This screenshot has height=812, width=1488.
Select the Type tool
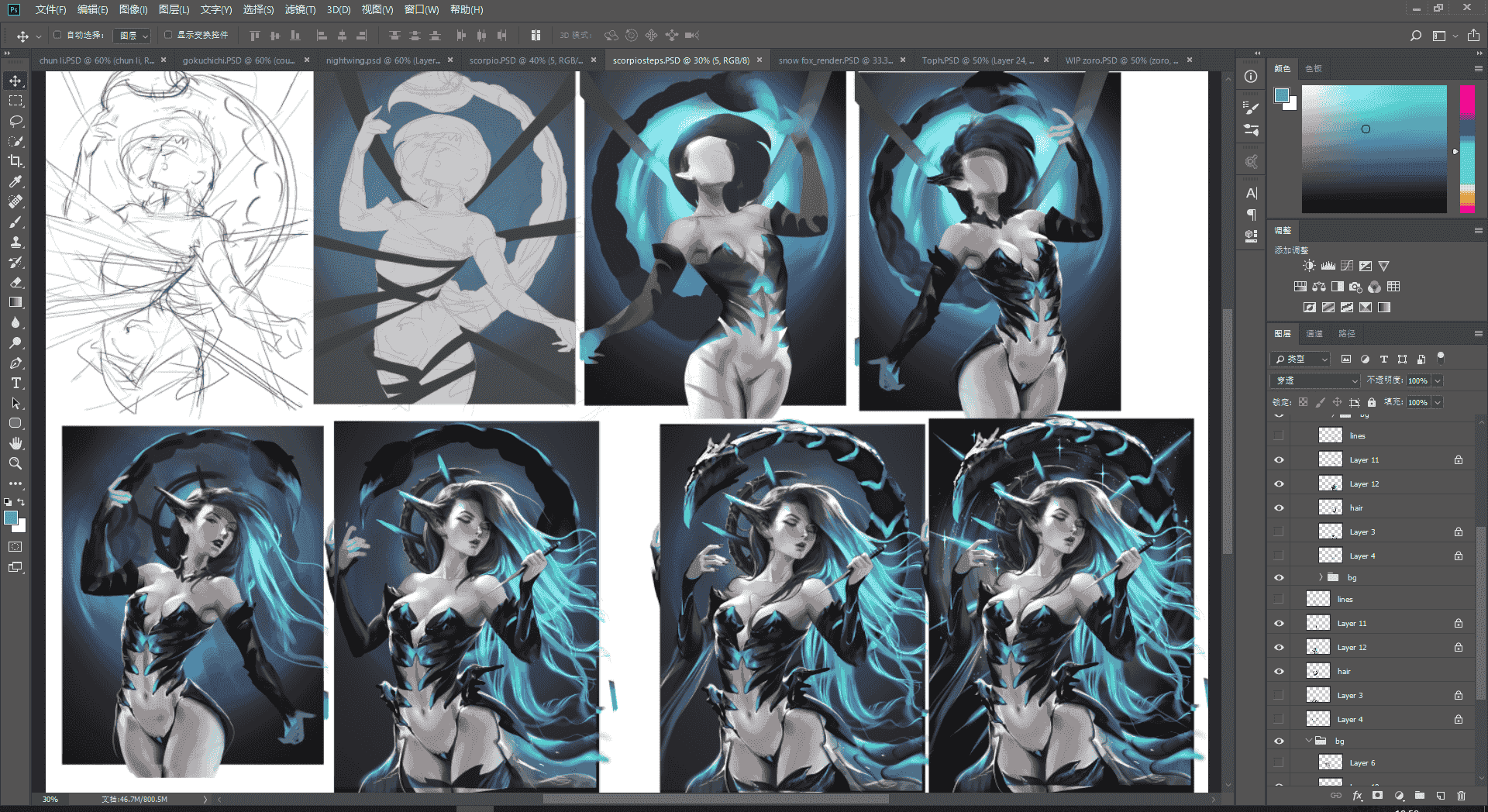[15, 383]
